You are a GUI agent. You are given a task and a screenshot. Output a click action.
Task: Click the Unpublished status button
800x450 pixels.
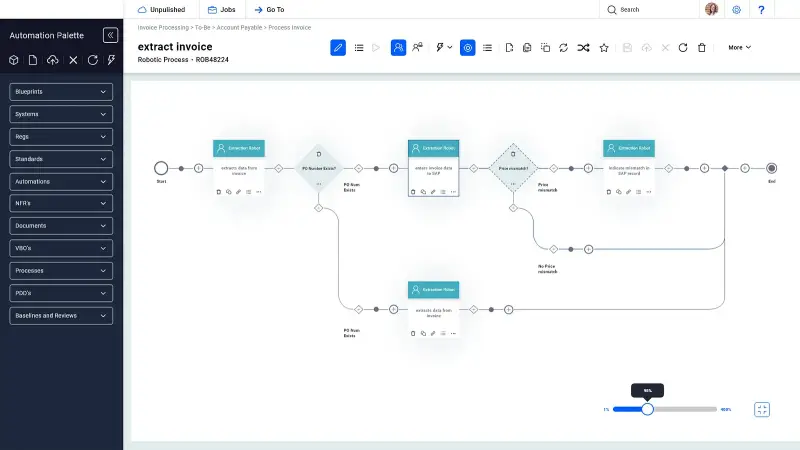160,9
